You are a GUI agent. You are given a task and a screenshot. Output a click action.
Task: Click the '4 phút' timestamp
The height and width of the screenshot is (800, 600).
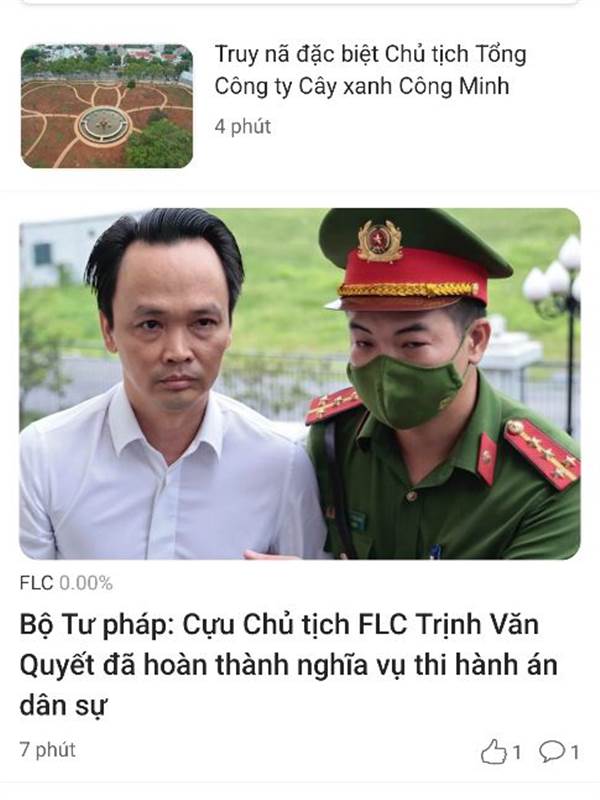coord(242,126)
